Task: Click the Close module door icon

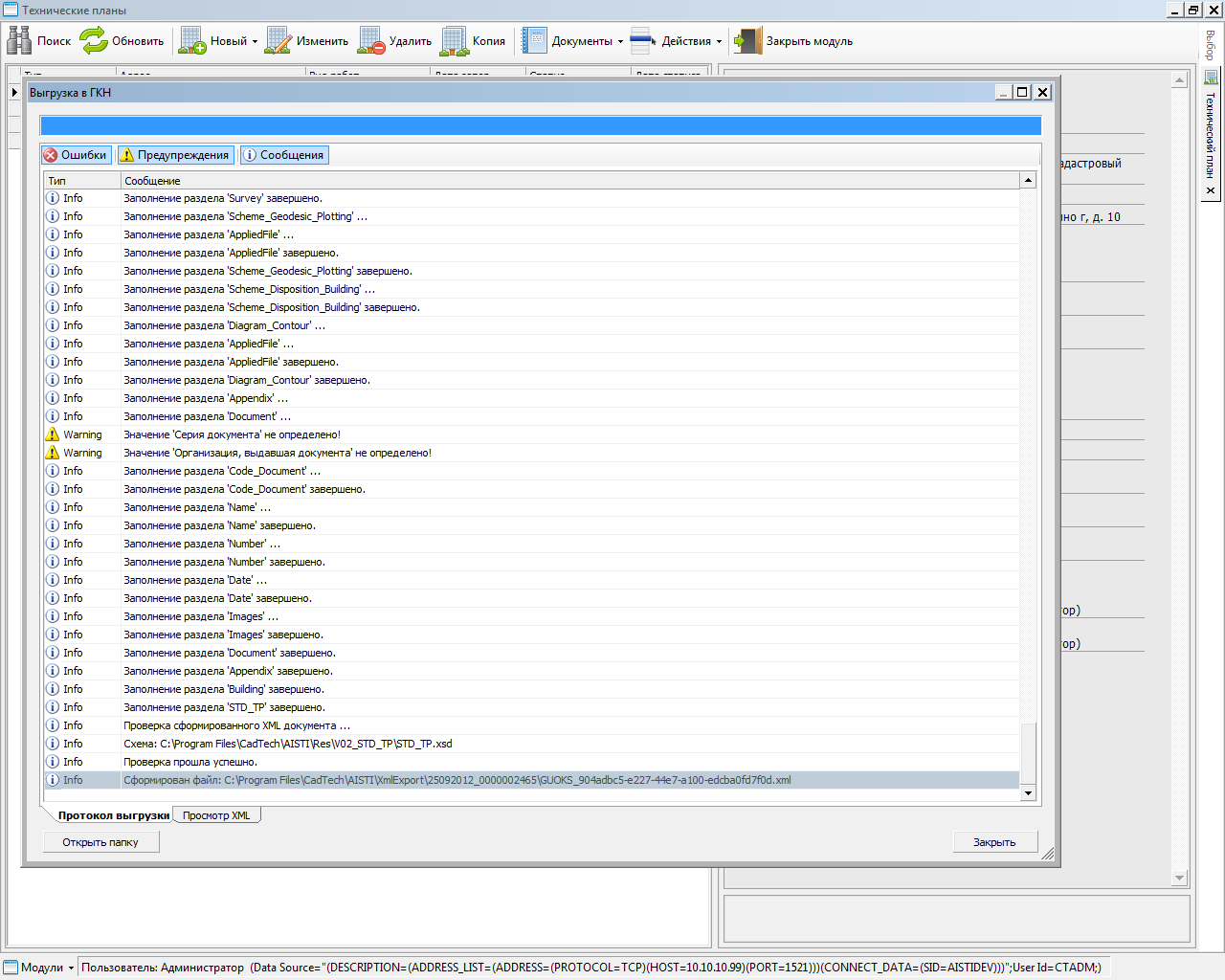Action: click(747, 41)
